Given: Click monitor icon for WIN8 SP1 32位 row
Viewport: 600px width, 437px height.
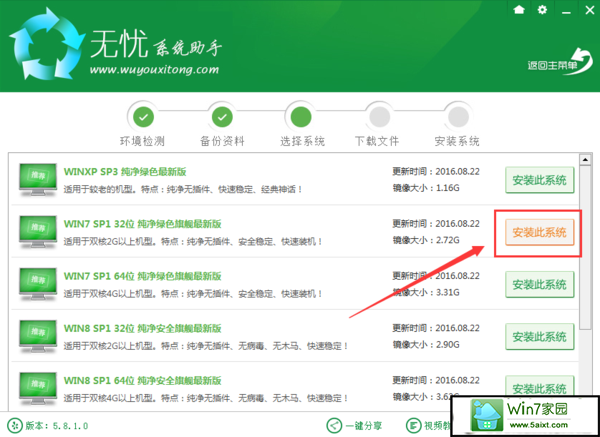Looking at the screenshot, I should coord(38,337).
